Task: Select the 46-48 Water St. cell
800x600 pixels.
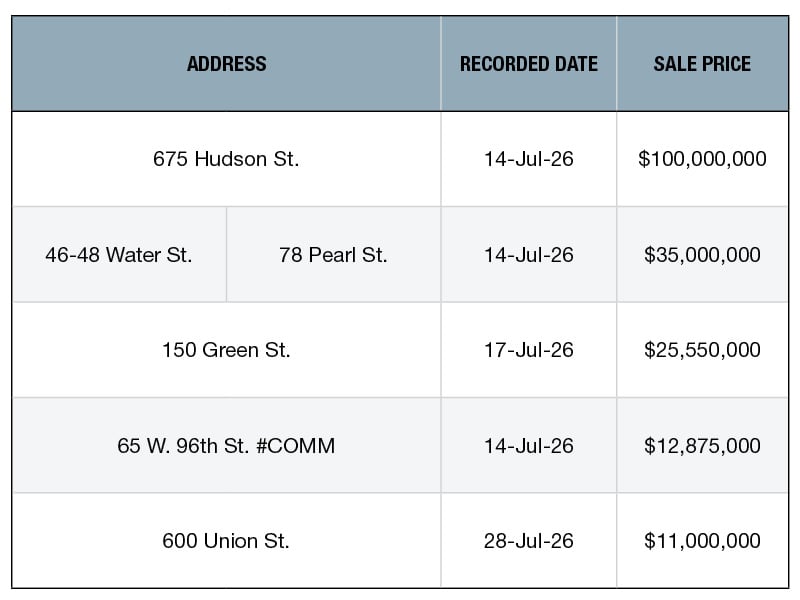Action: [119, 255]
